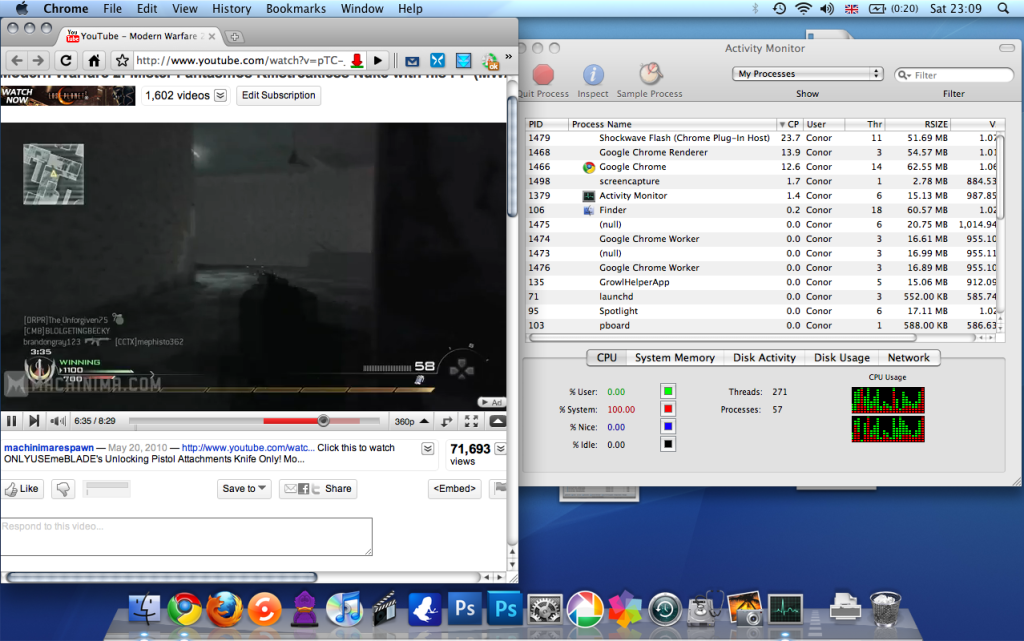This screenshot has width=1024, height=641.
Task: Open the mail extension icon in Chrome
Action: click(412, 61)
